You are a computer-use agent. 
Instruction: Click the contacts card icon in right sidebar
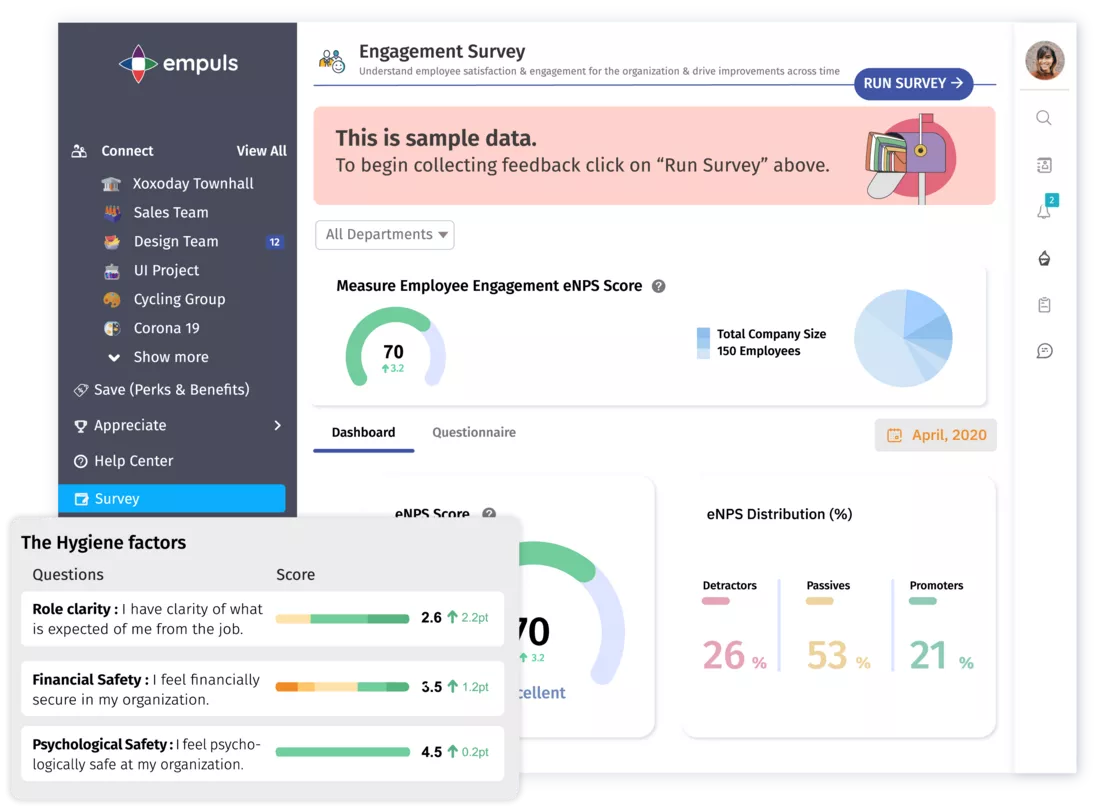1044,165
